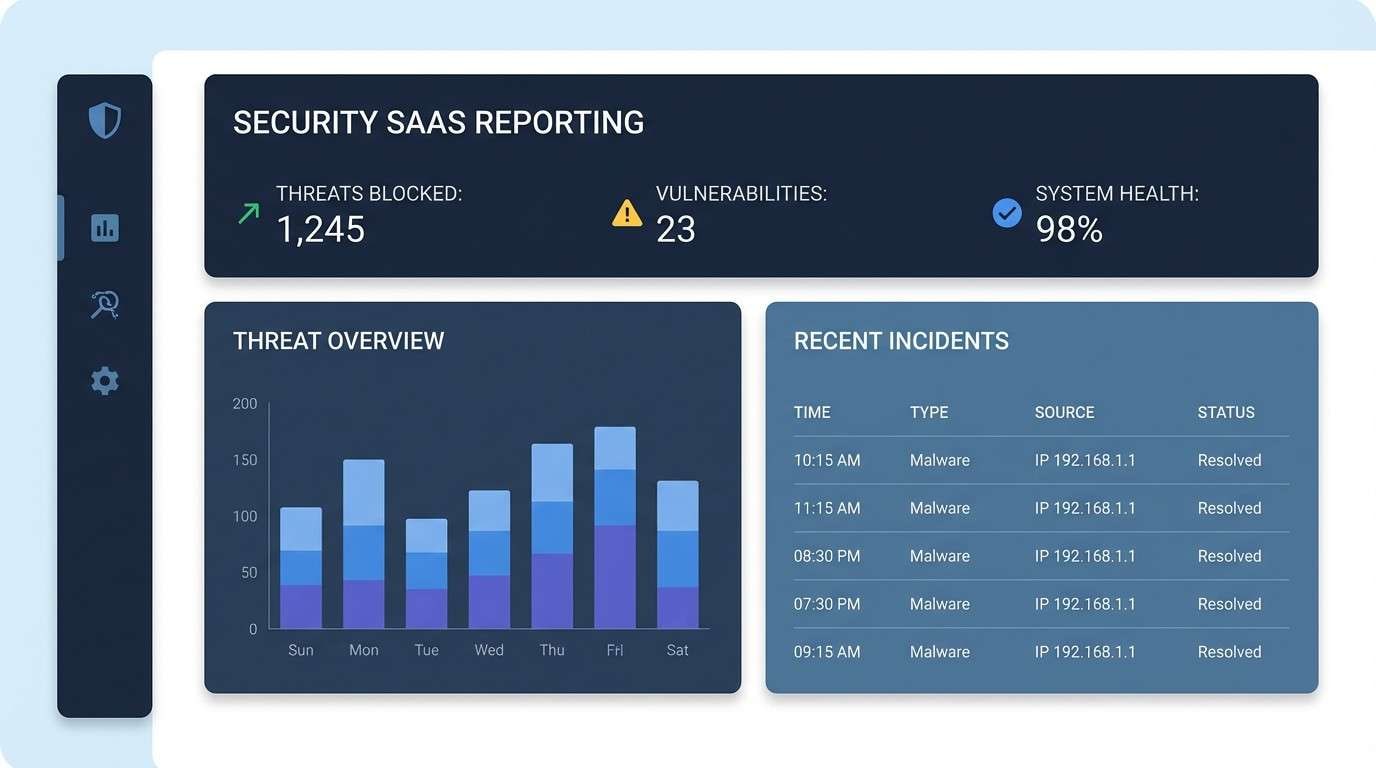Click the green threats trend arrow
Screen dimensions: 1376x768
[x=247, y=212]
